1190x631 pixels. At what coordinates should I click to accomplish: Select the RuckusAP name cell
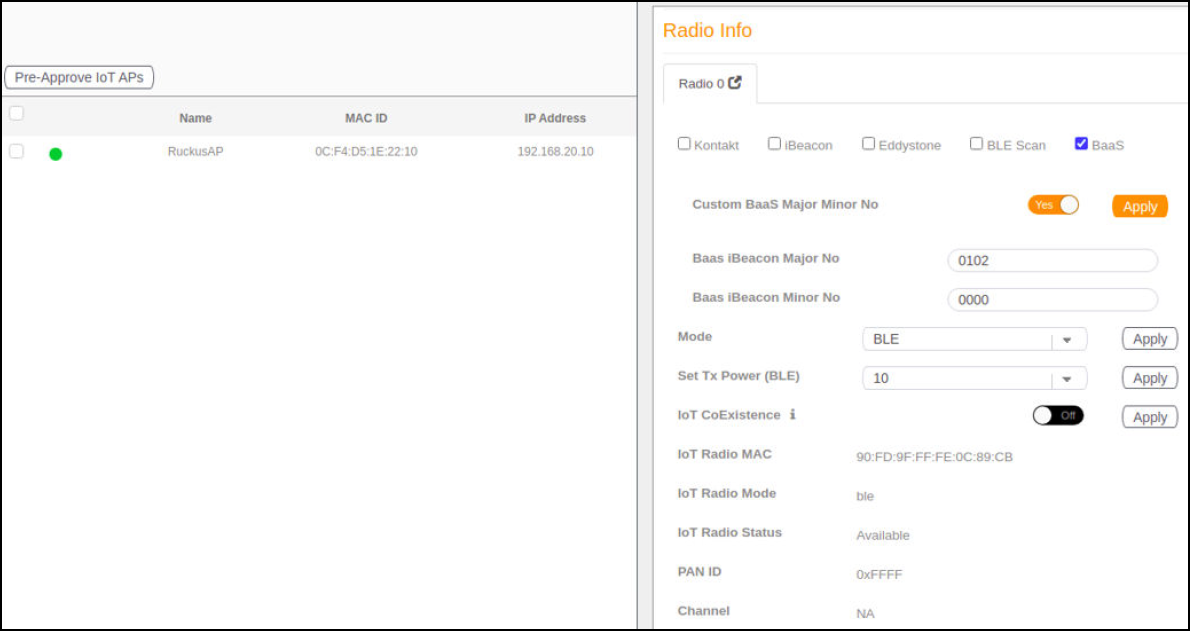pyautogui.click(x=196, y=152)
